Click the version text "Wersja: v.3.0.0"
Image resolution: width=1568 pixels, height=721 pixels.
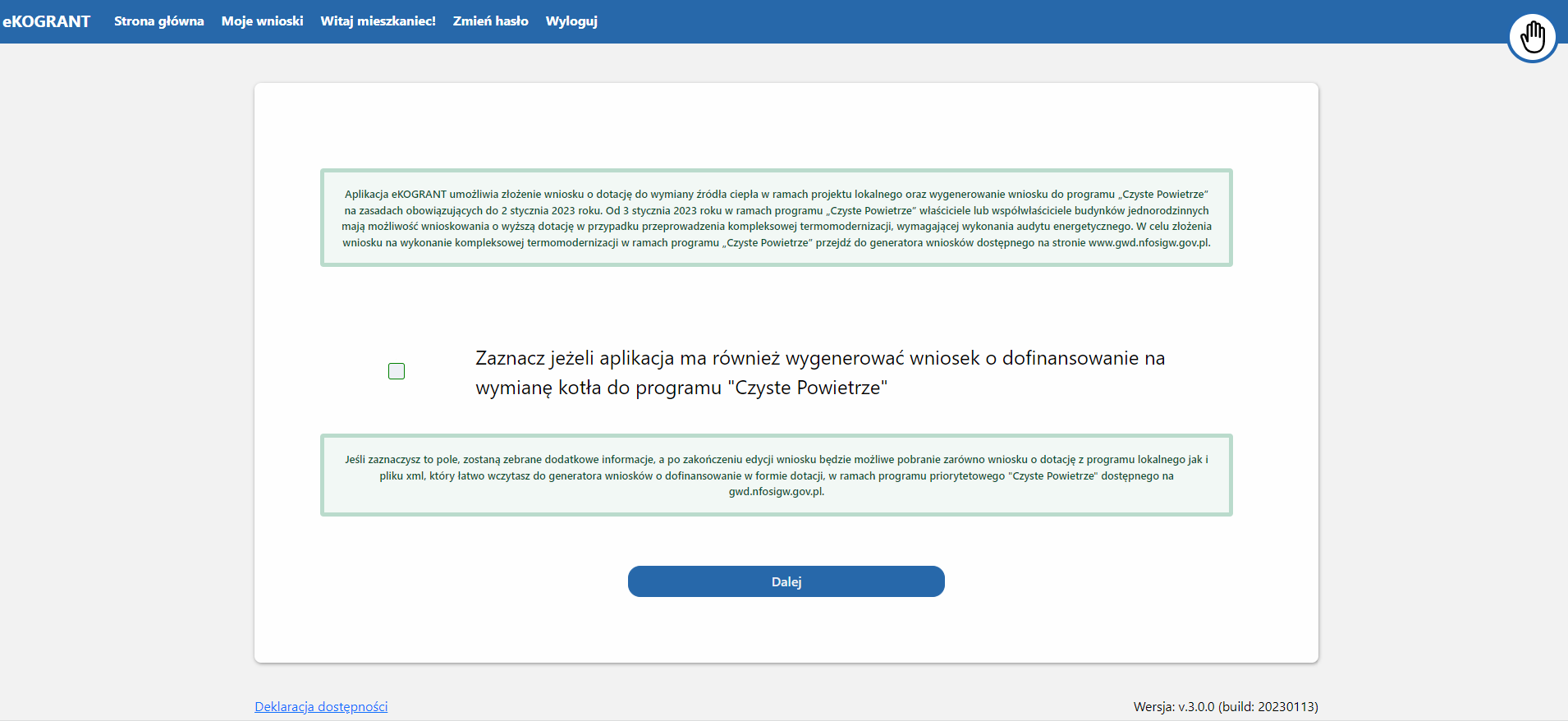(1174, 706)
